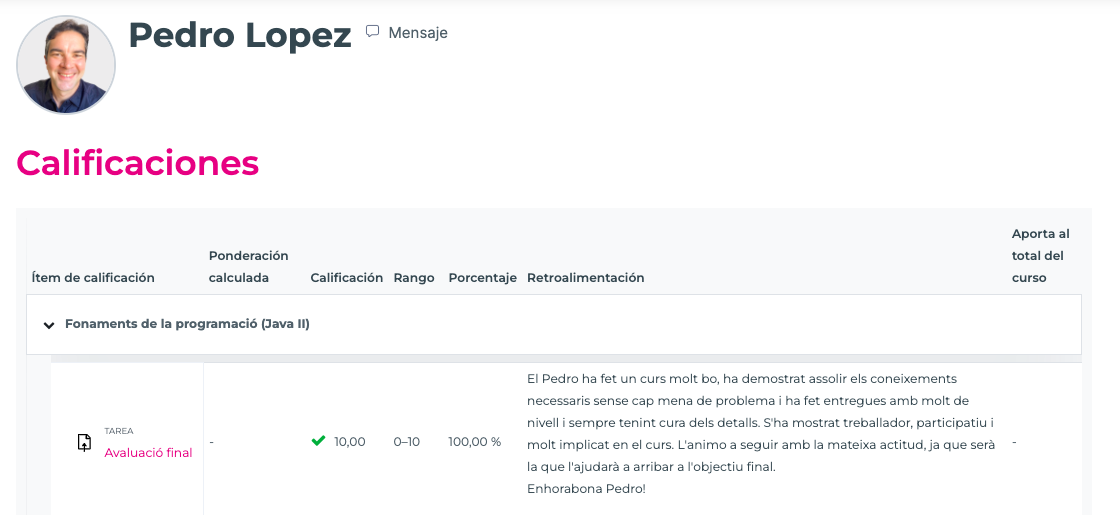Image resolution: width=1120 pixels, height=515 pixels.
Task: Click the Calificación column header
Action: (x=346, y=278)
